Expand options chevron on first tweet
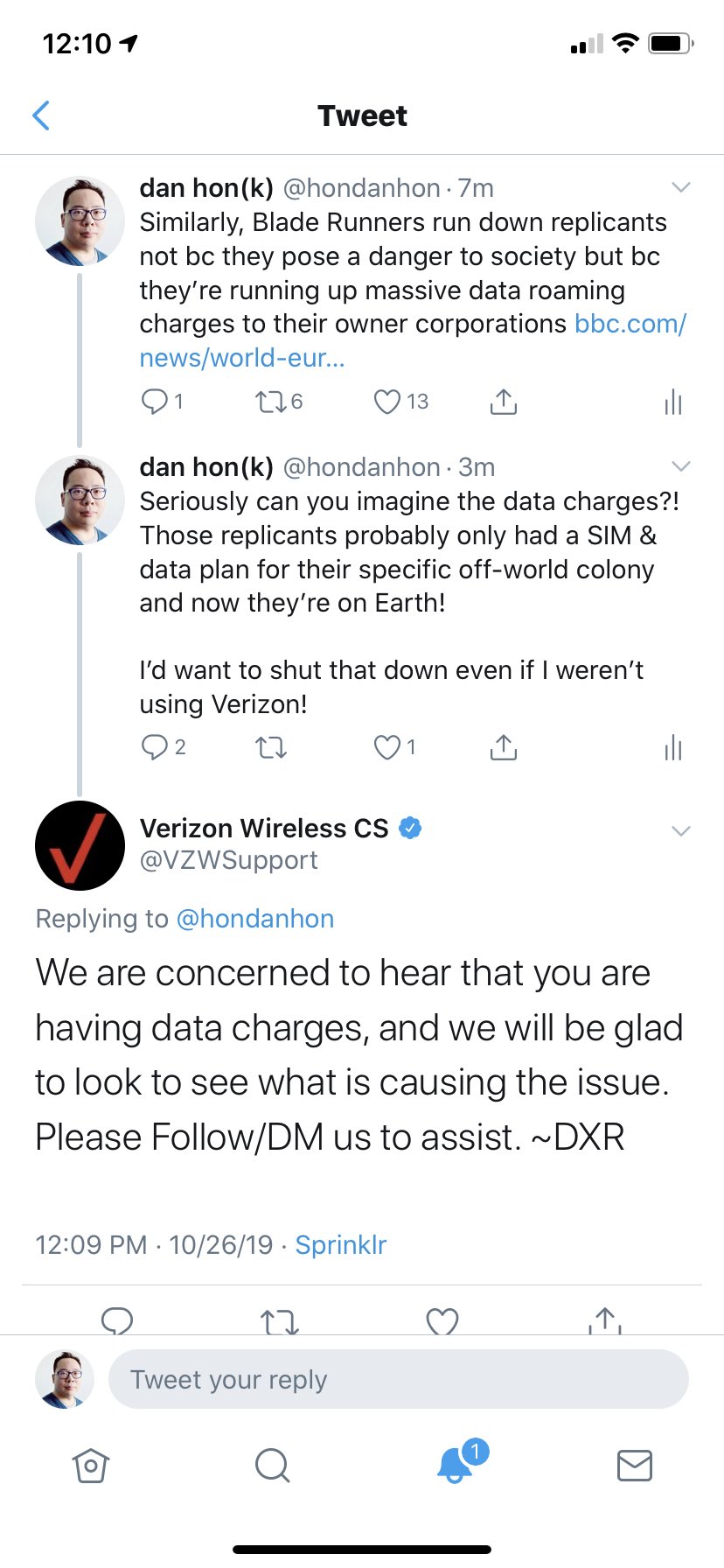 coord(680,187)
